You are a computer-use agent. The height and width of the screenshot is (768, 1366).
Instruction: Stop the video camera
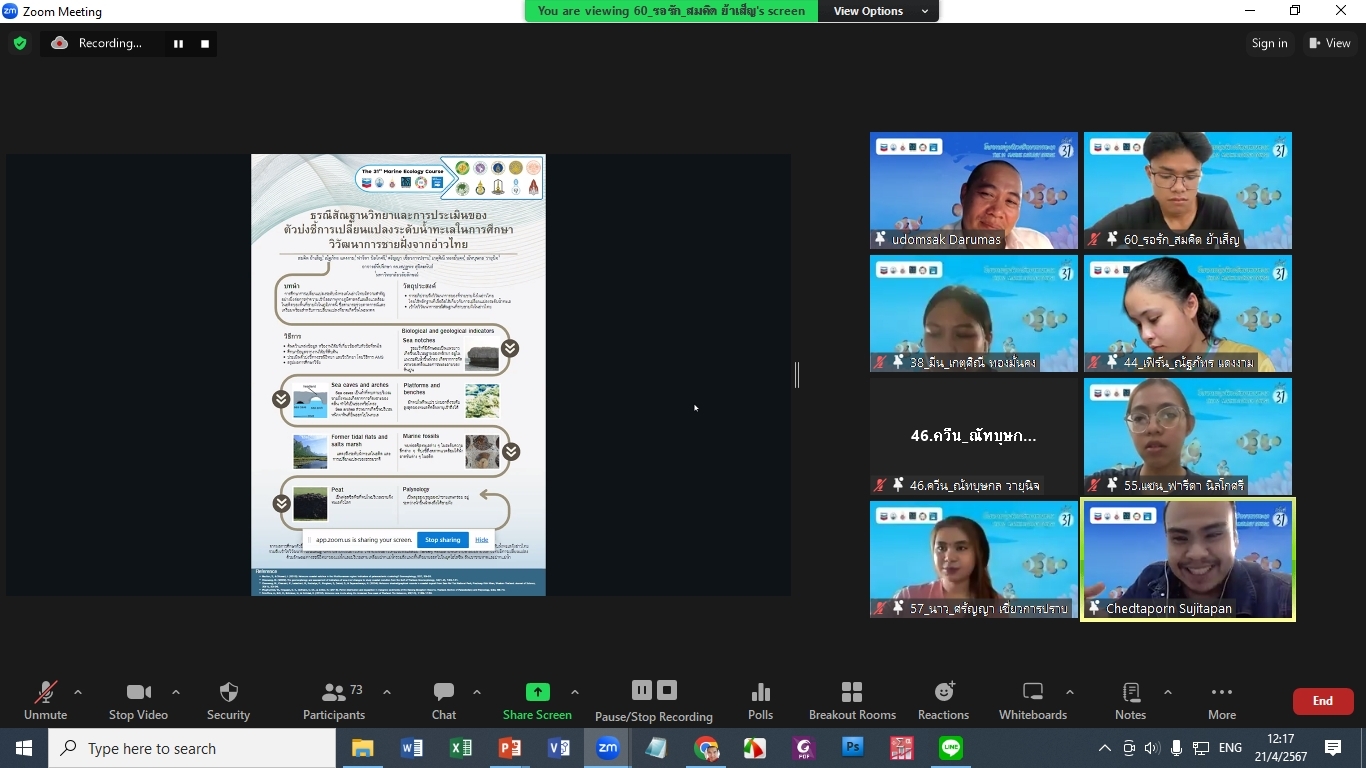(x=138, y=700)
